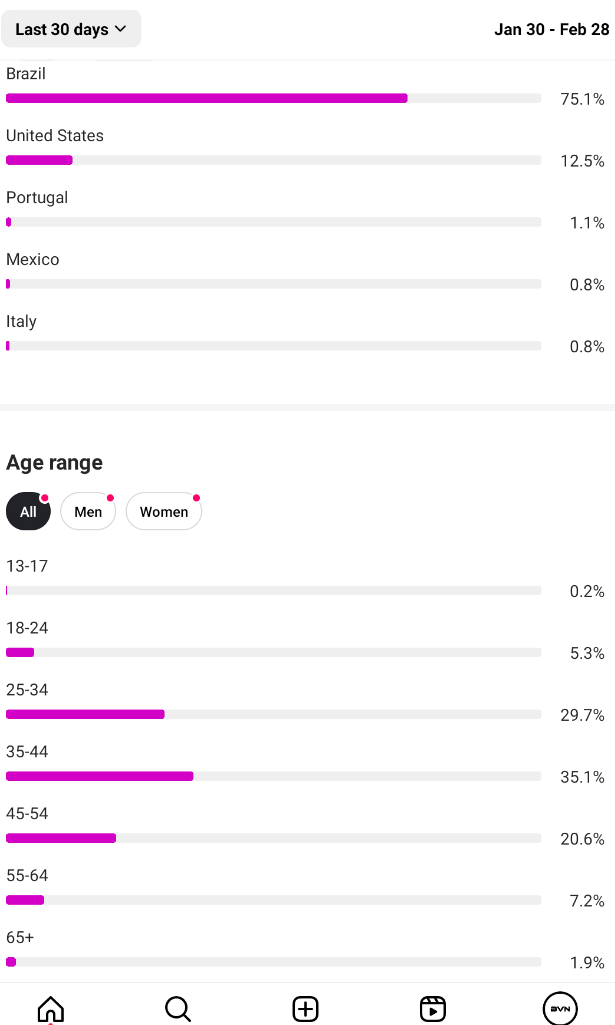Click the Age range heading

pyautogui.click(x=54, y=463)
